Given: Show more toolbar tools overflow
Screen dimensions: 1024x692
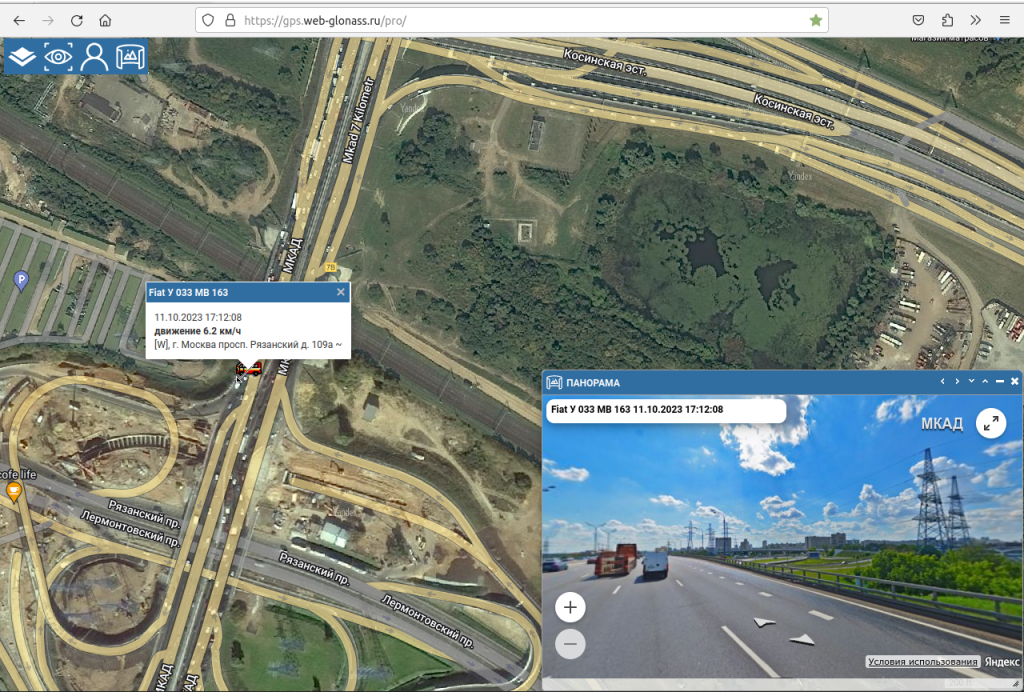Looking at the screenshot, I should [976, 20].
